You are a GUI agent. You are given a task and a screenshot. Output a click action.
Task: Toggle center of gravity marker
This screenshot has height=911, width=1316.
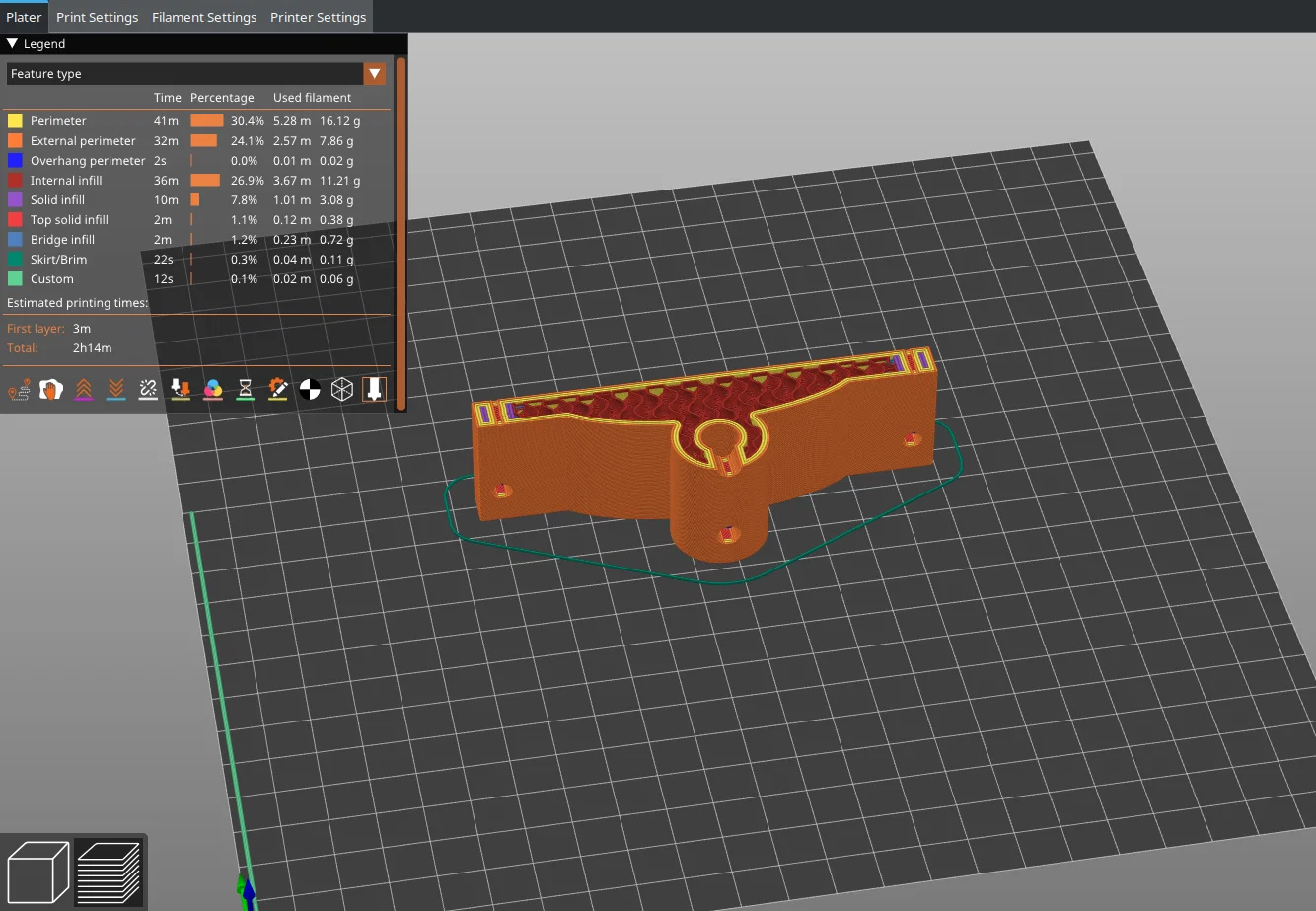310,390
